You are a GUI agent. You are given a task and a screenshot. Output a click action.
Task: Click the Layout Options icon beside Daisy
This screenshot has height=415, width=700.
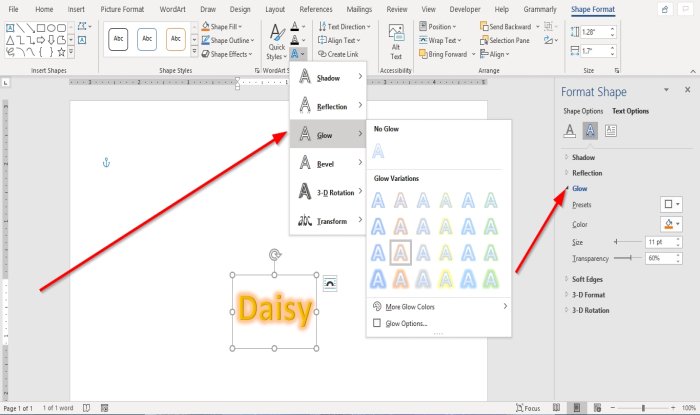[x=330, y=284]
